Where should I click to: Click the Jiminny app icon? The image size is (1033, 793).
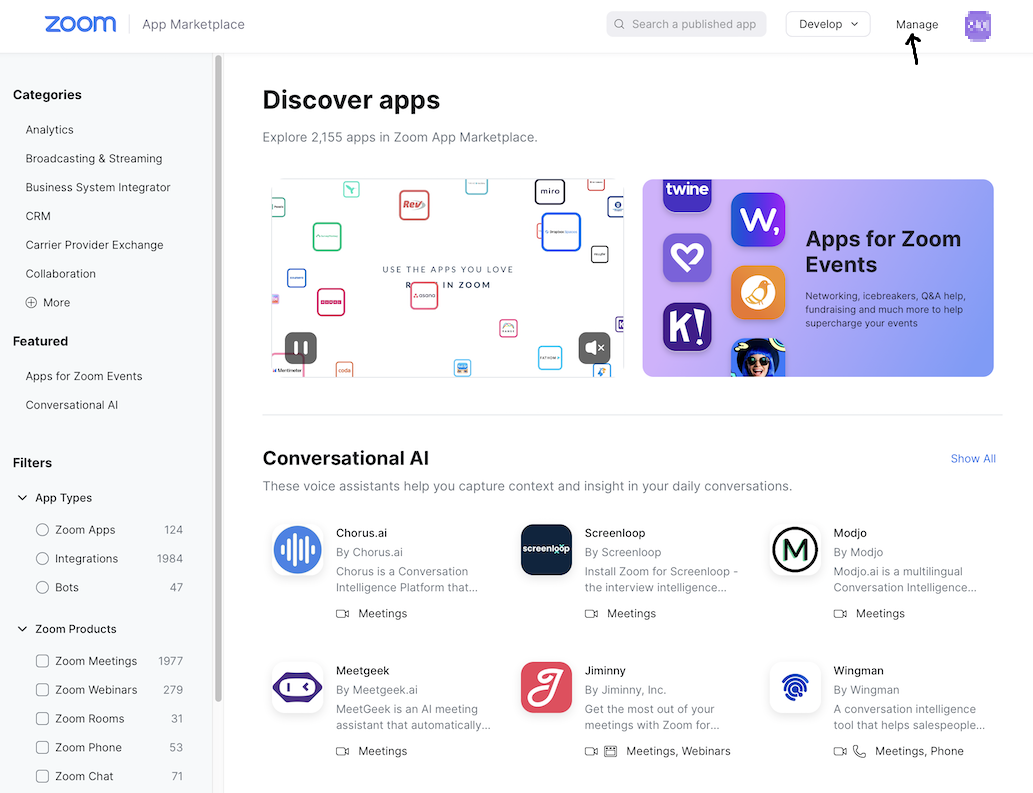coord(546,688)
